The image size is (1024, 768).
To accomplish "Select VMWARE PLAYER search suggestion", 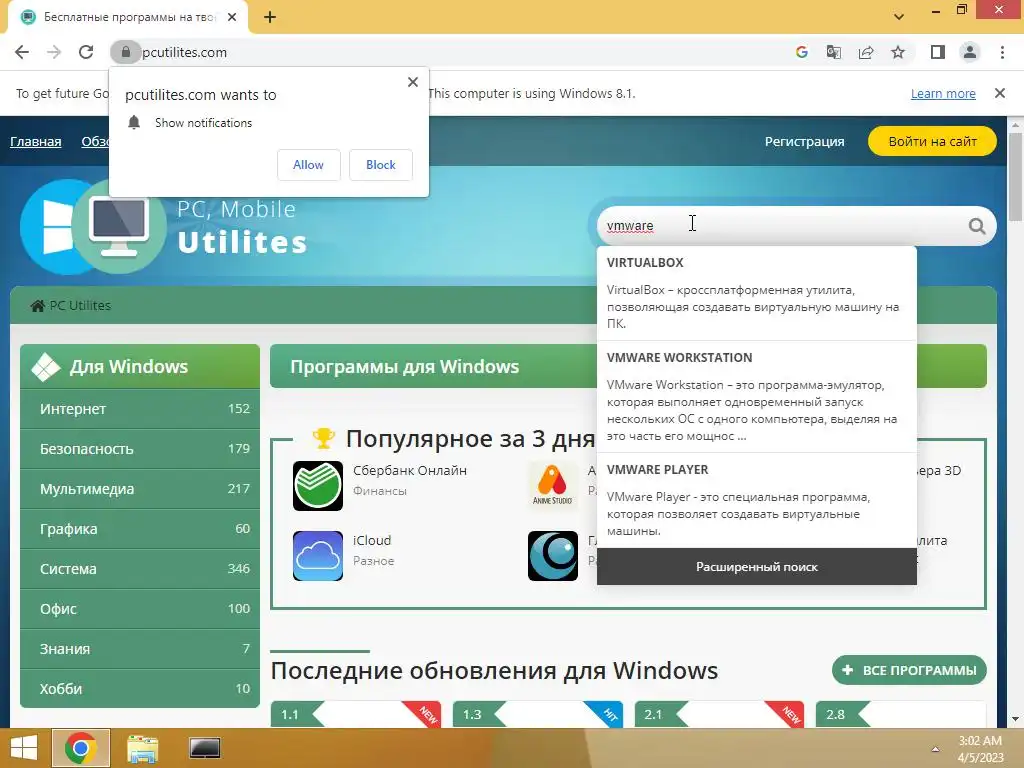I will [x=756, y=500].
